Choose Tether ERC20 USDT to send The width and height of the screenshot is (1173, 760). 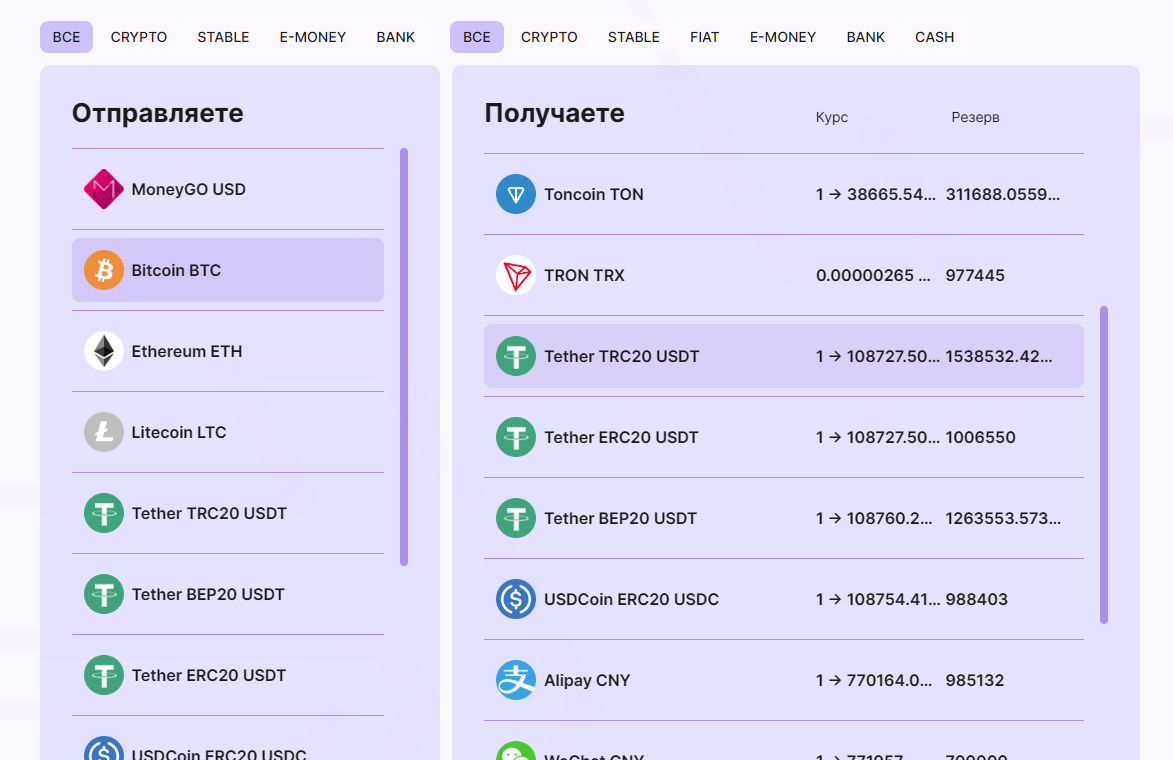tap(227, 675)
